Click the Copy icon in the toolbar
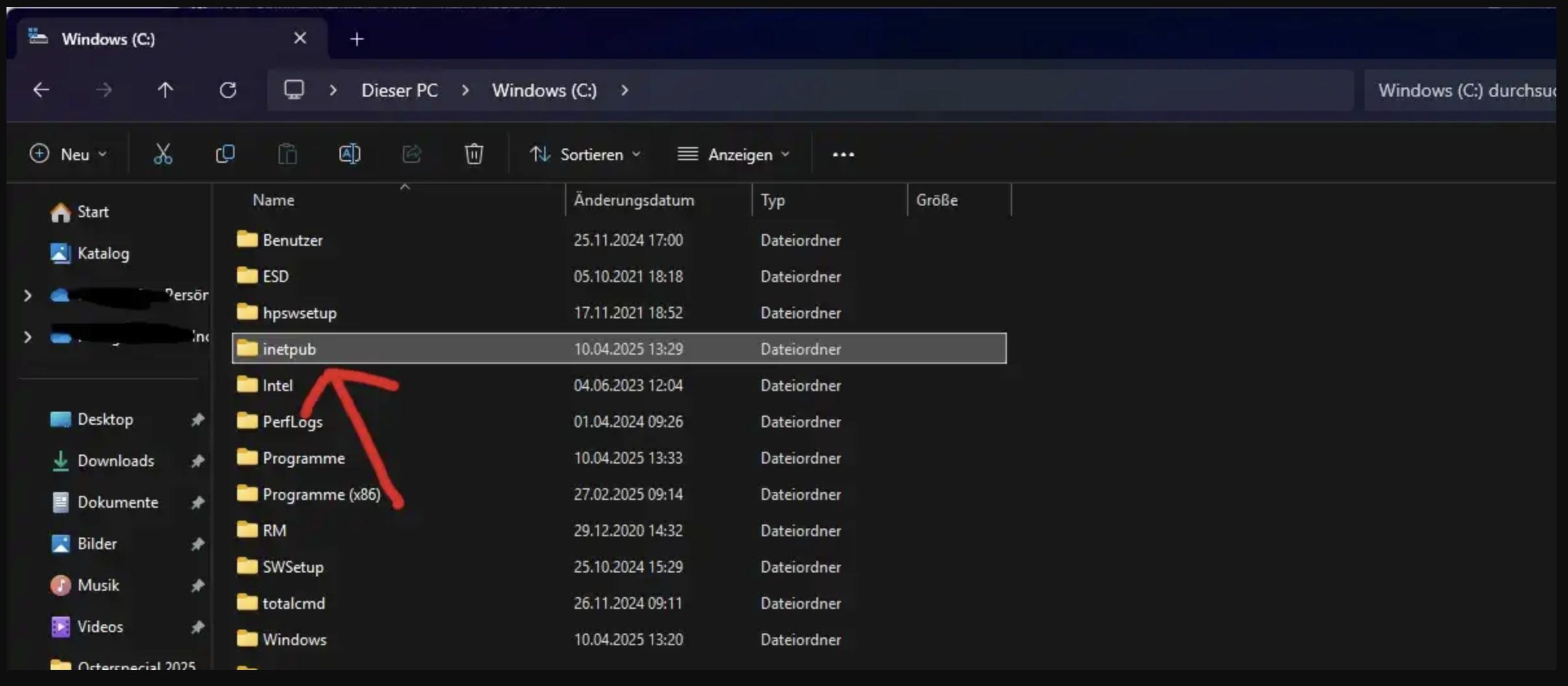Screen dimensions: 1568x686 tap(225, 154)
